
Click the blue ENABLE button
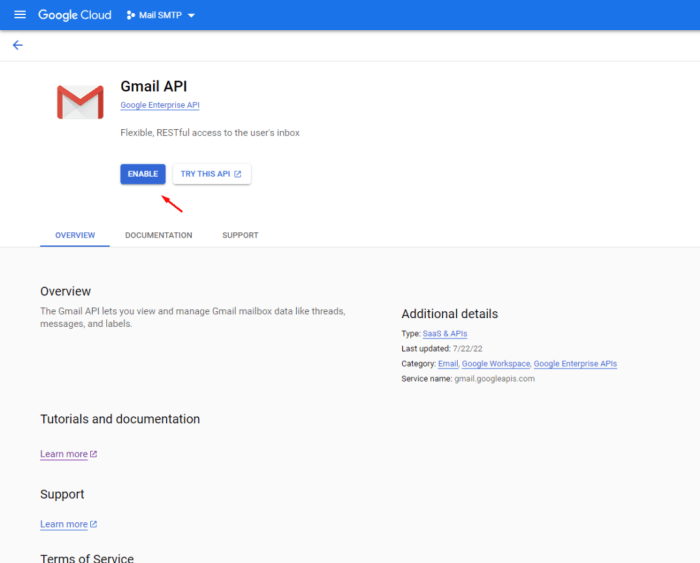(x=142, y=174)
